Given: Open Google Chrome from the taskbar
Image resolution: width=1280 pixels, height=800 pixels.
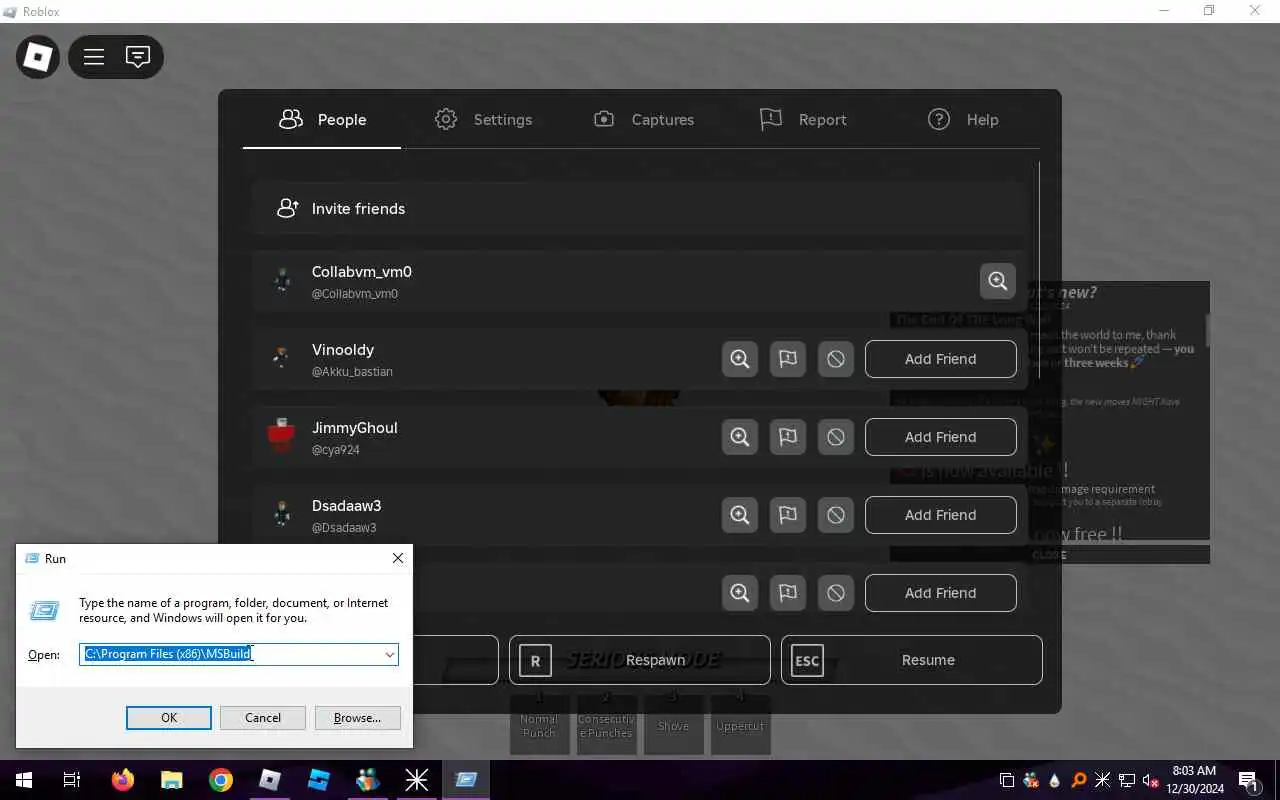Looking at the screenshot, I should click(221, 780).
